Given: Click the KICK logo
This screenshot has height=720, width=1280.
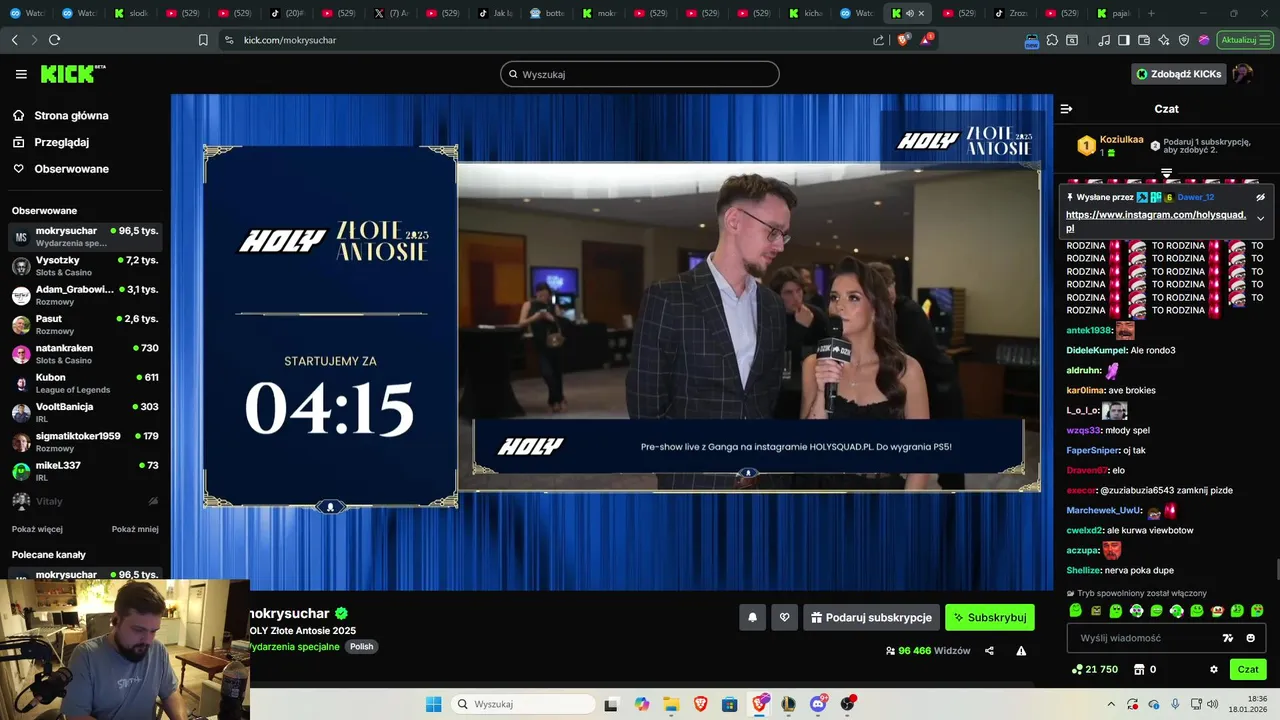Looking at the screenshot, I should (72, 74).
